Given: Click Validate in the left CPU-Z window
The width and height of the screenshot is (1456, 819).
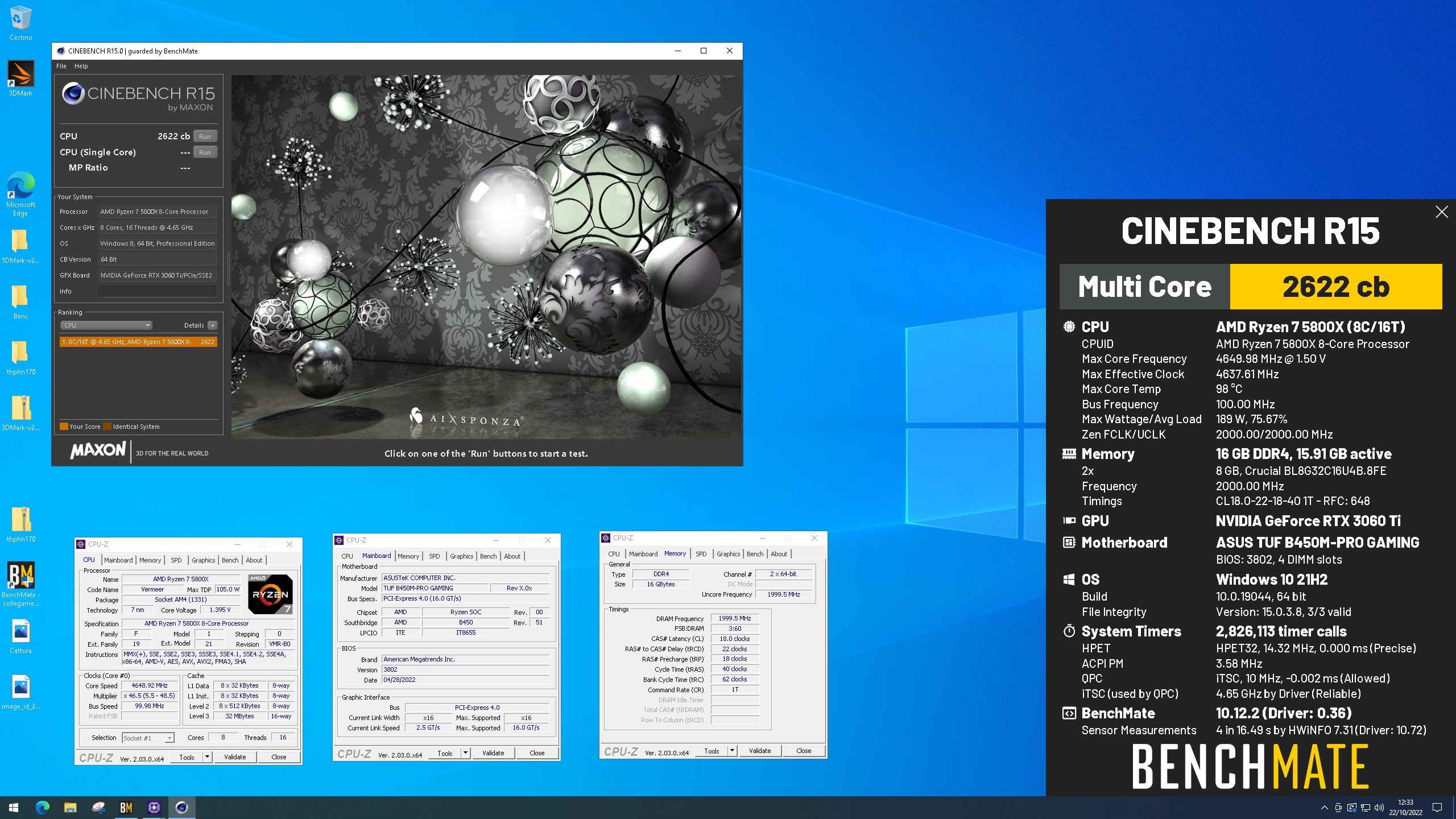Looking at the screenshot, I should (x=235, y=757).
